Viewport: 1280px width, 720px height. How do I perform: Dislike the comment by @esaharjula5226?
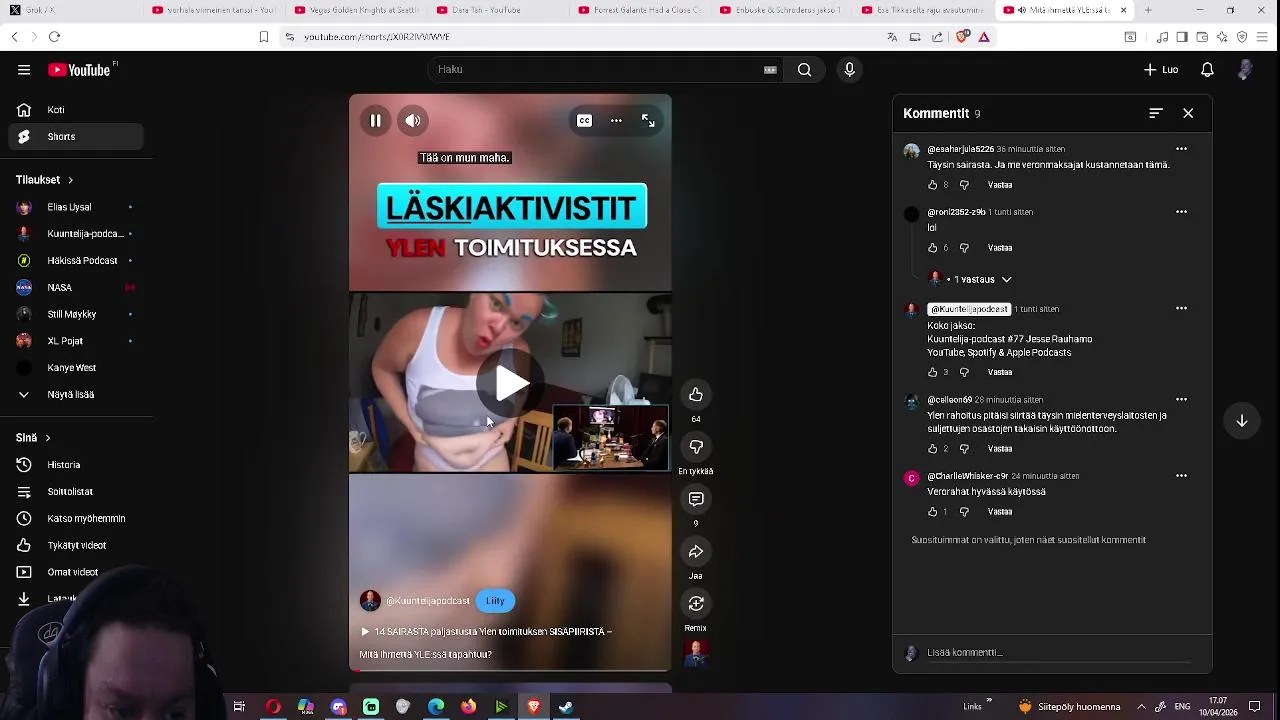tap(964, 185)
